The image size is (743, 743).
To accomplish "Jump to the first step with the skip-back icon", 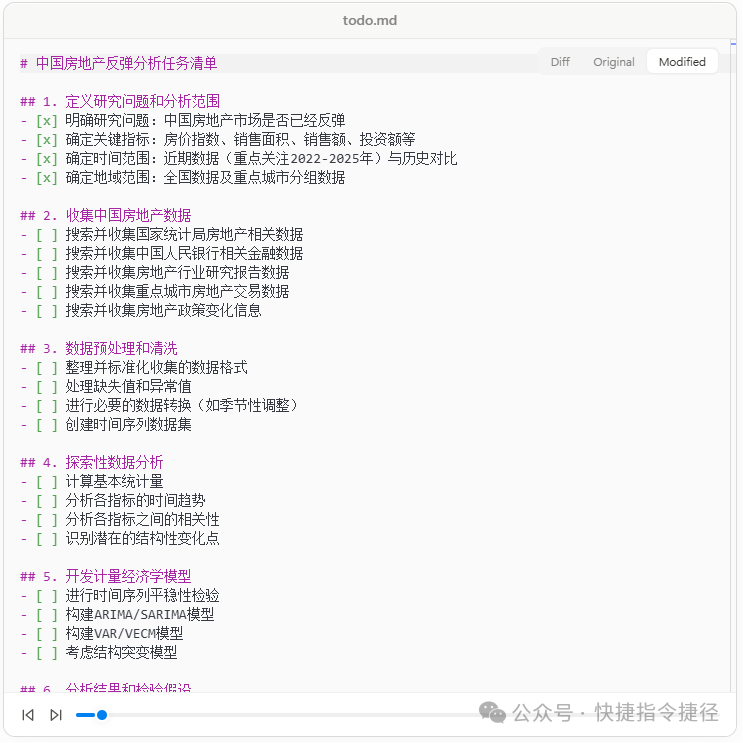I will (28, 715).
